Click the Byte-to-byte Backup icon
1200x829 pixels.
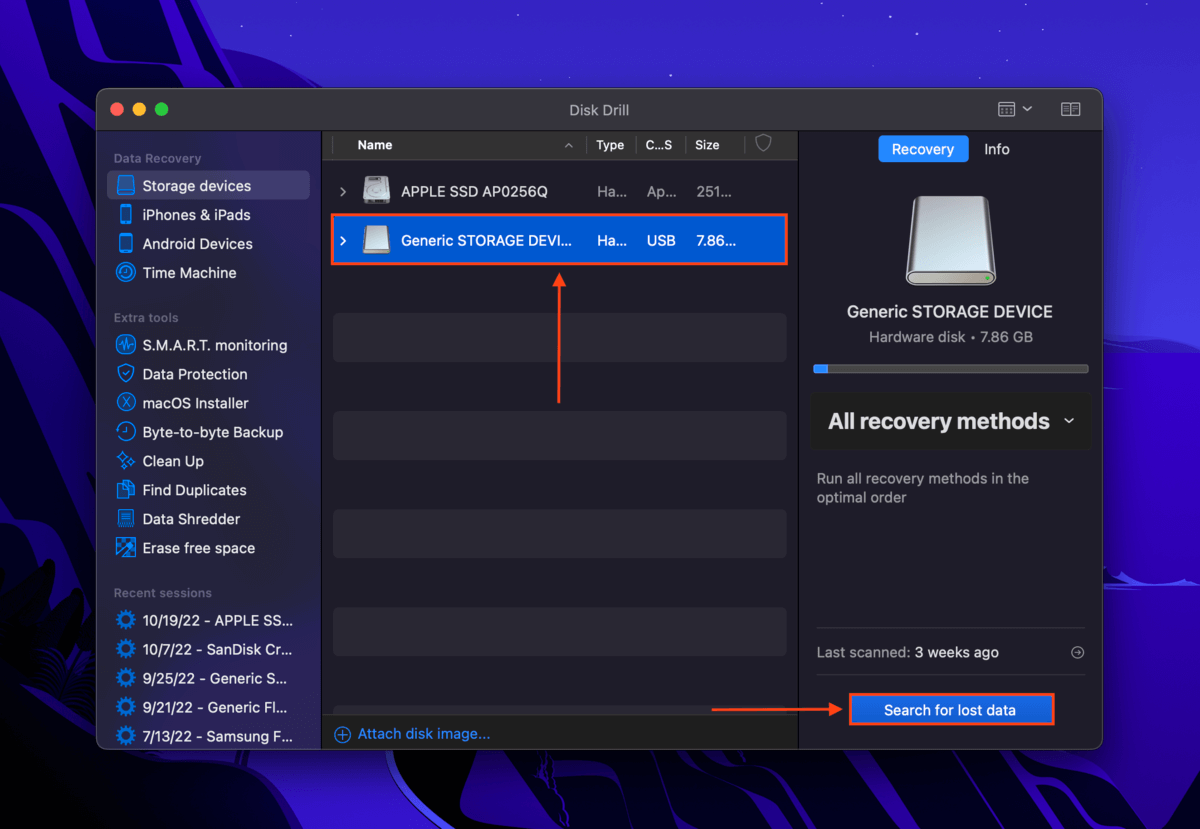pos(126,432)
